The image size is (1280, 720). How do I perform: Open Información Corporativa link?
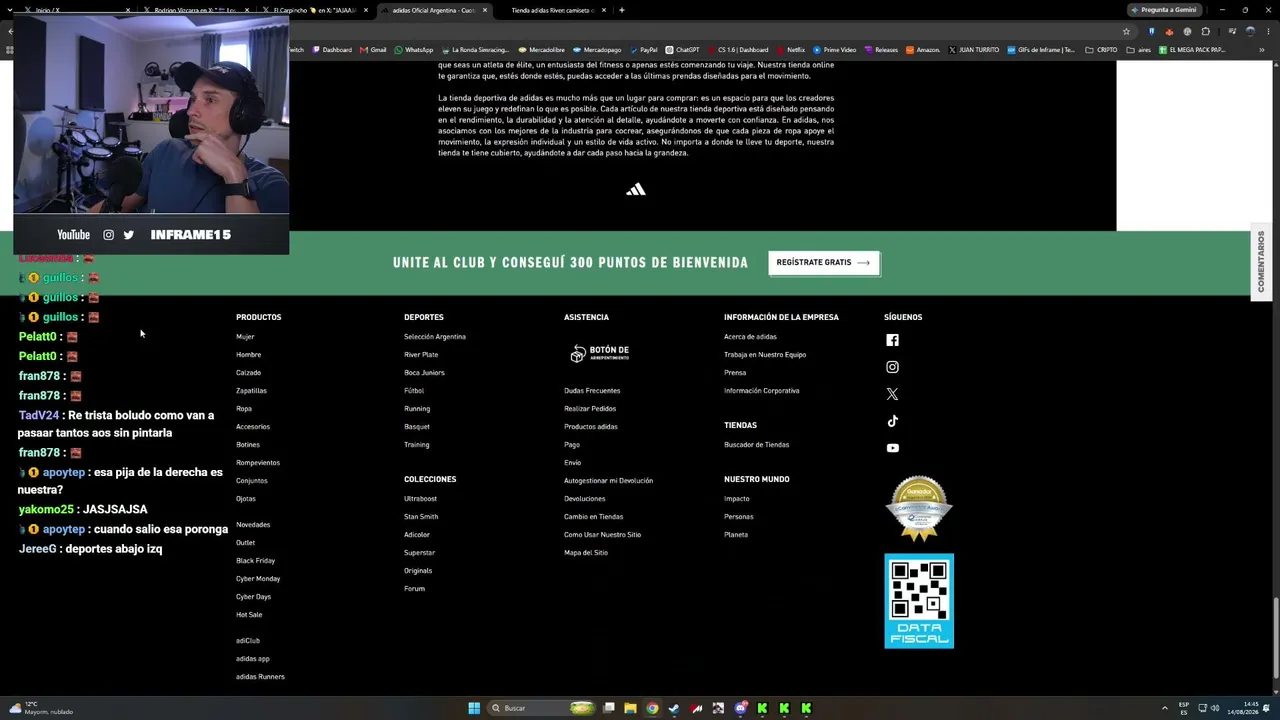(762, 391)
